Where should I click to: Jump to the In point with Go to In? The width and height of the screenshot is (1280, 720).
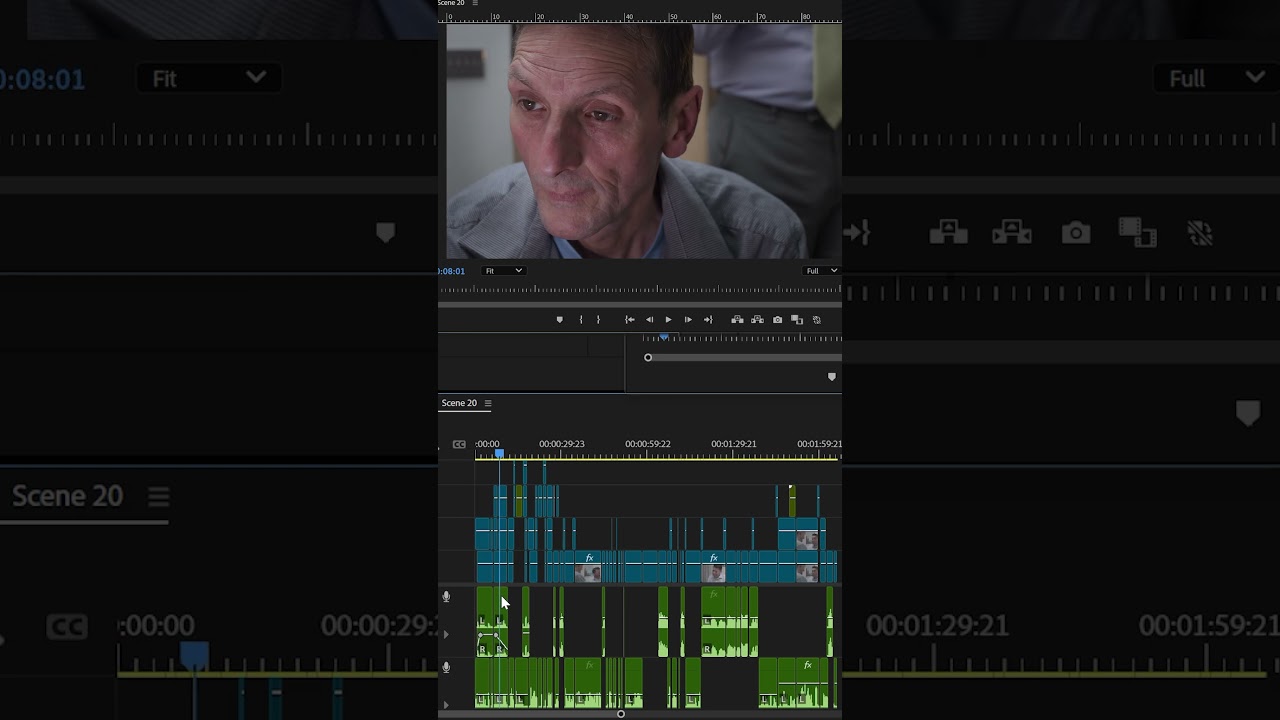[630, 320]
